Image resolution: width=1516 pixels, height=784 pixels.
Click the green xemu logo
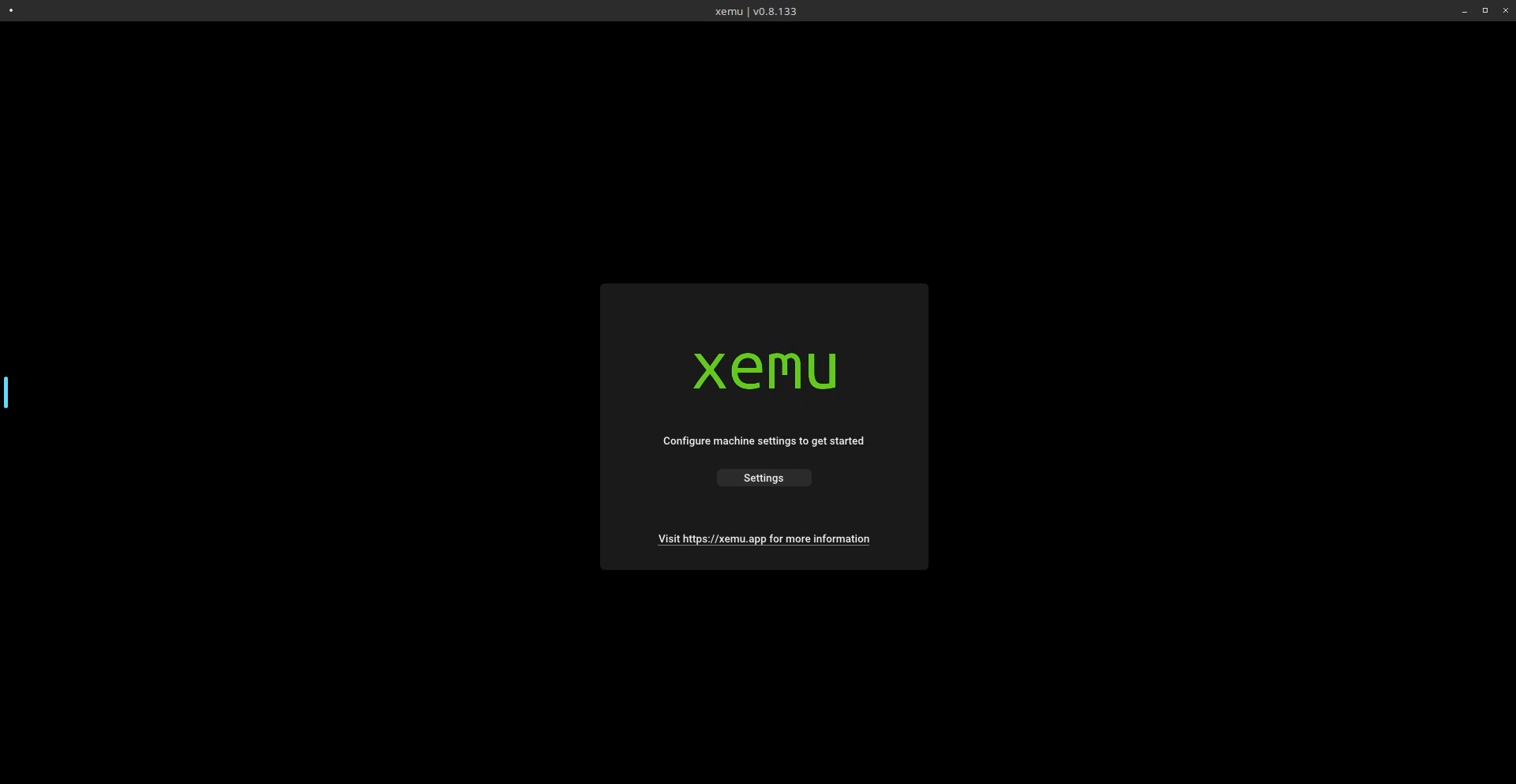click(x=764, y=371)
